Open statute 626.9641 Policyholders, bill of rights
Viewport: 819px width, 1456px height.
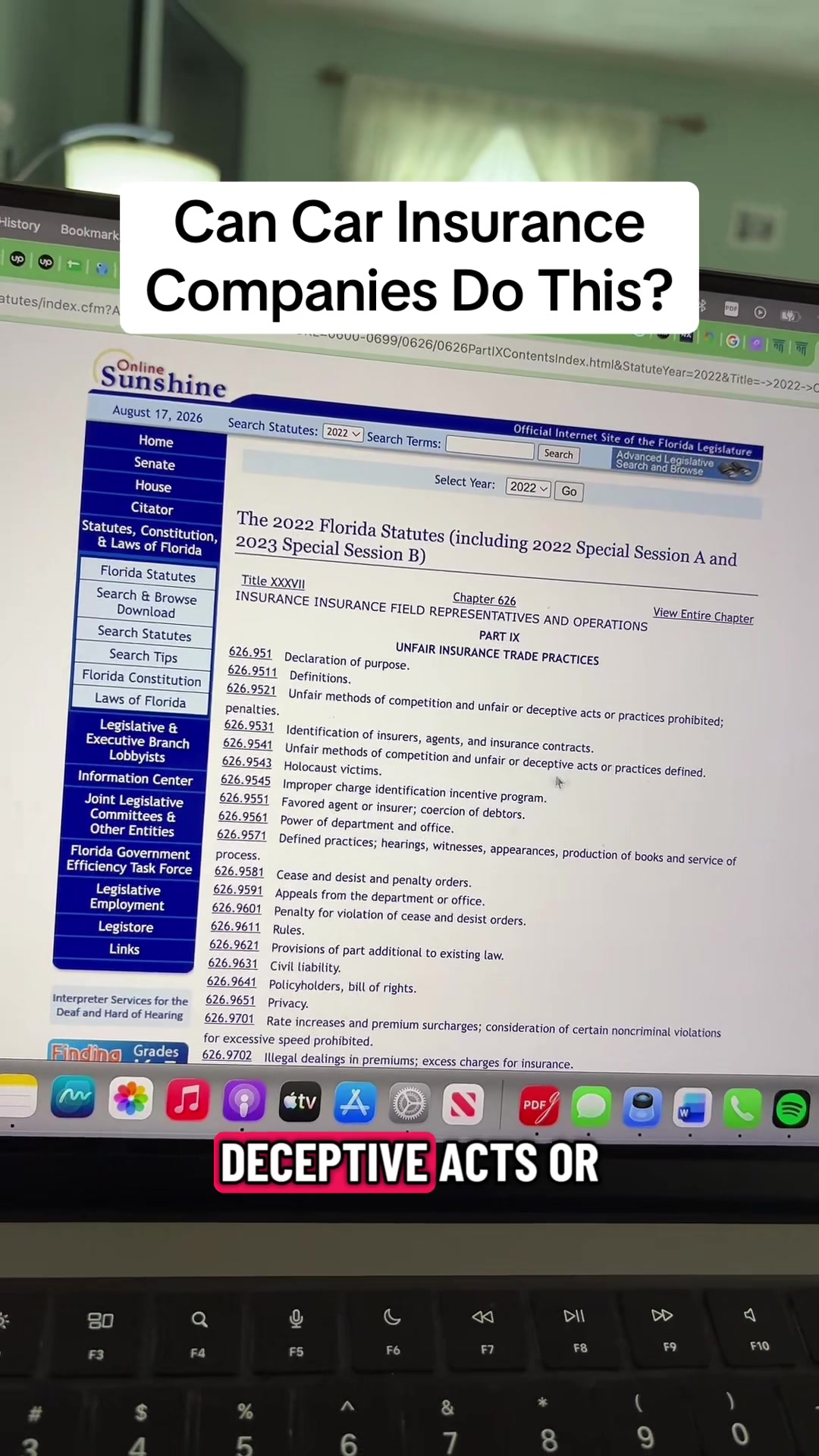231,981
